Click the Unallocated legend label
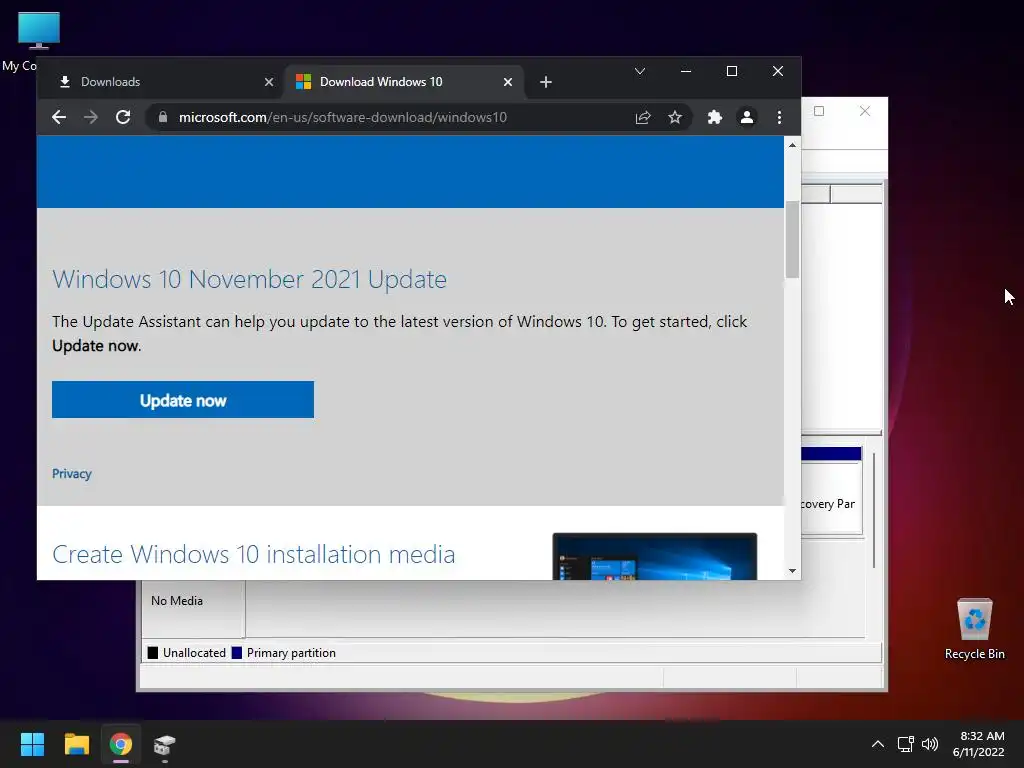 (194, 653)
